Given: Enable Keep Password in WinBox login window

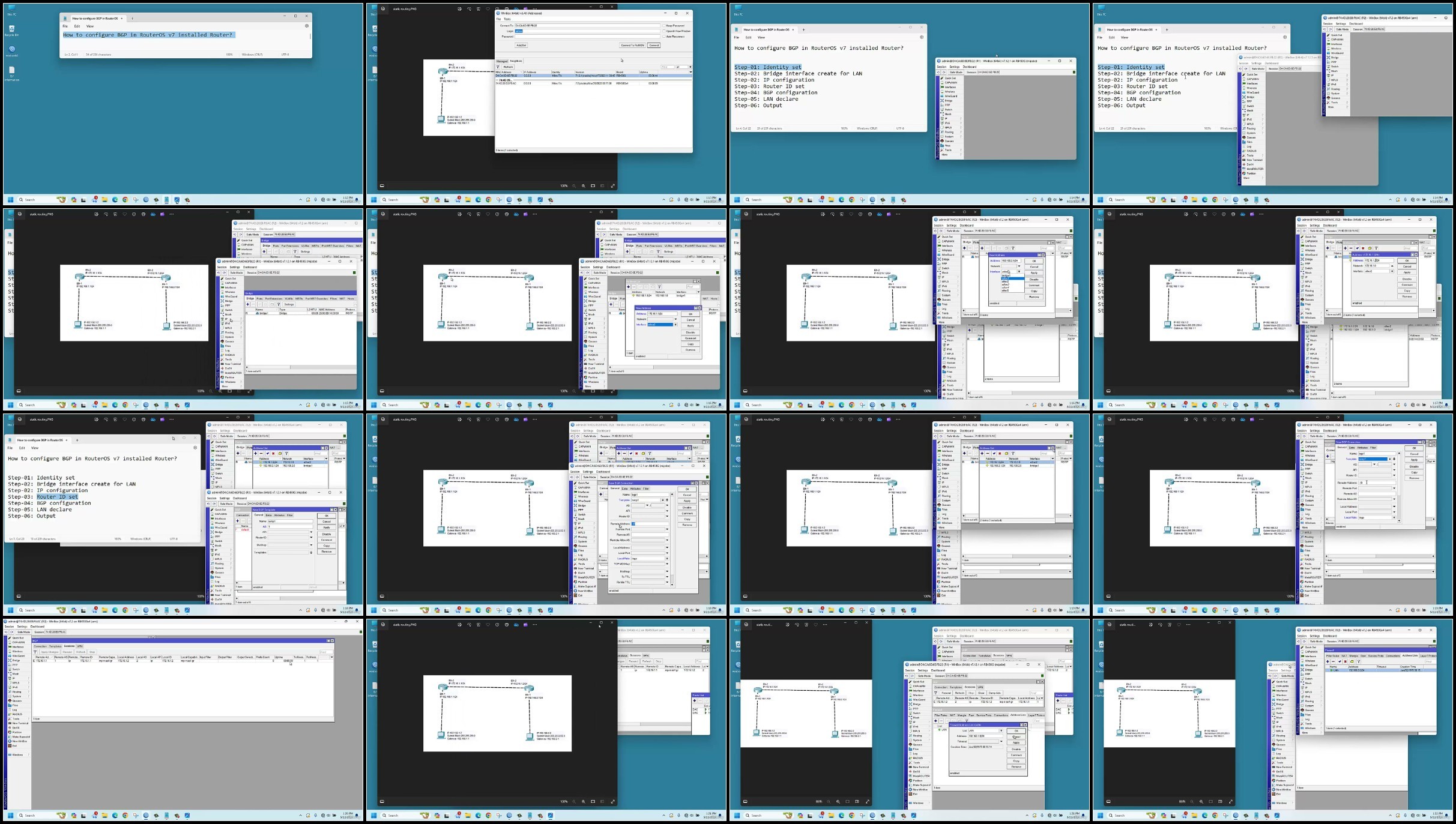Looking at the screenshot, I should coord(664,26).
